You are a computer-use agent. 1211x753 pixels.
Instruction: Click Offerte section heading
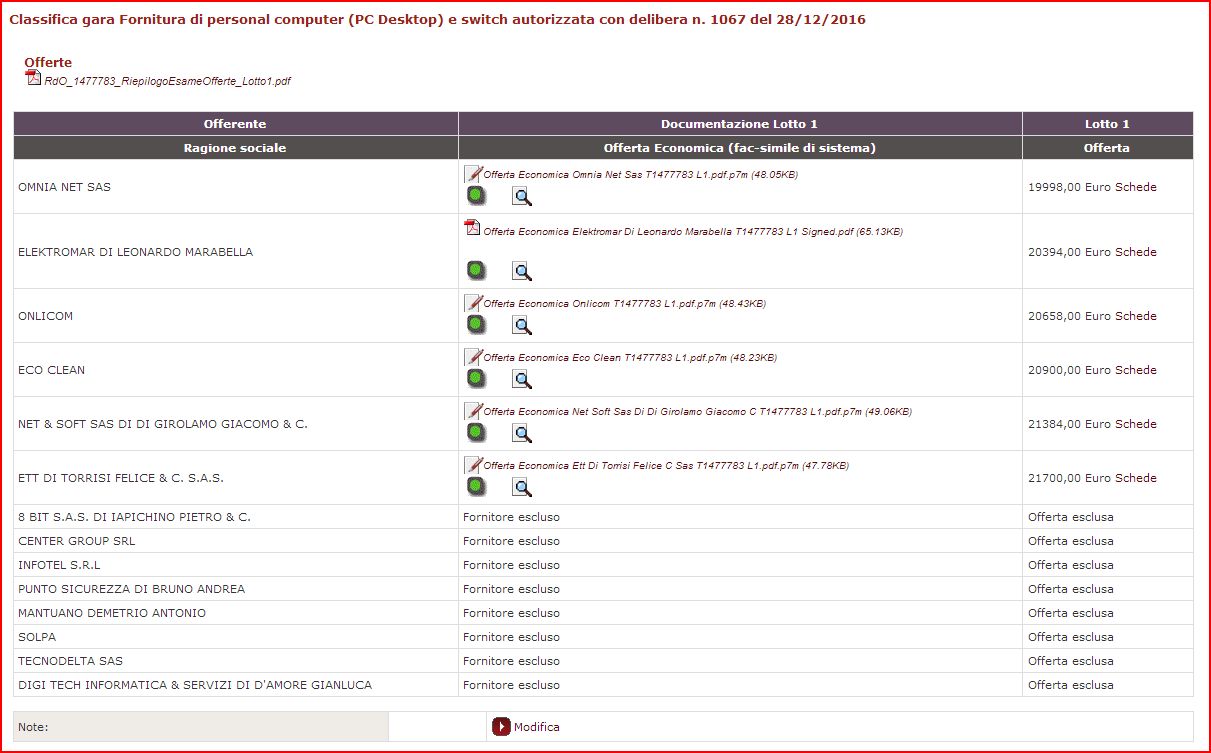48,62
